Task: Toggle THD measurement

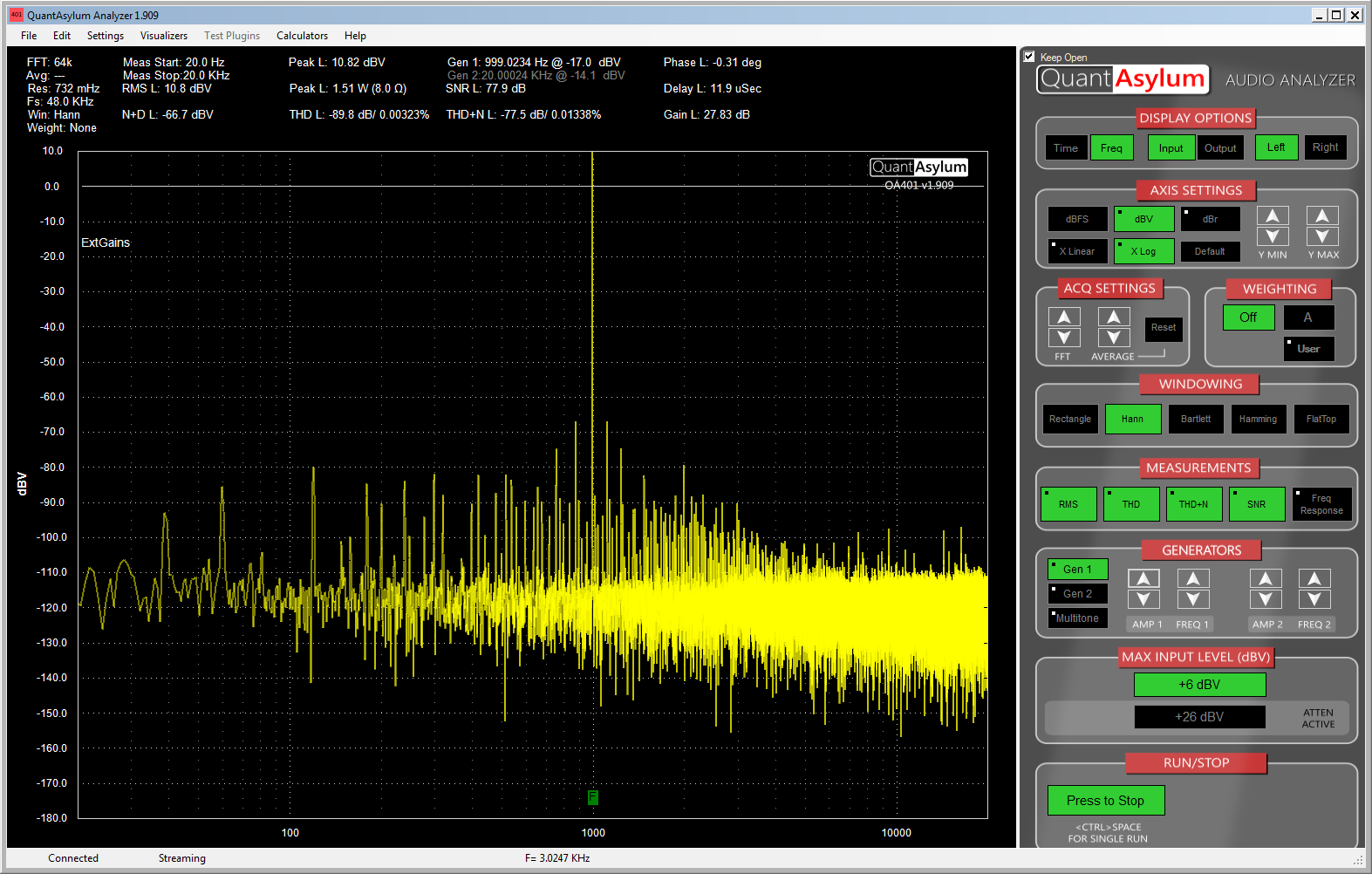Action: coord(1131,504)
